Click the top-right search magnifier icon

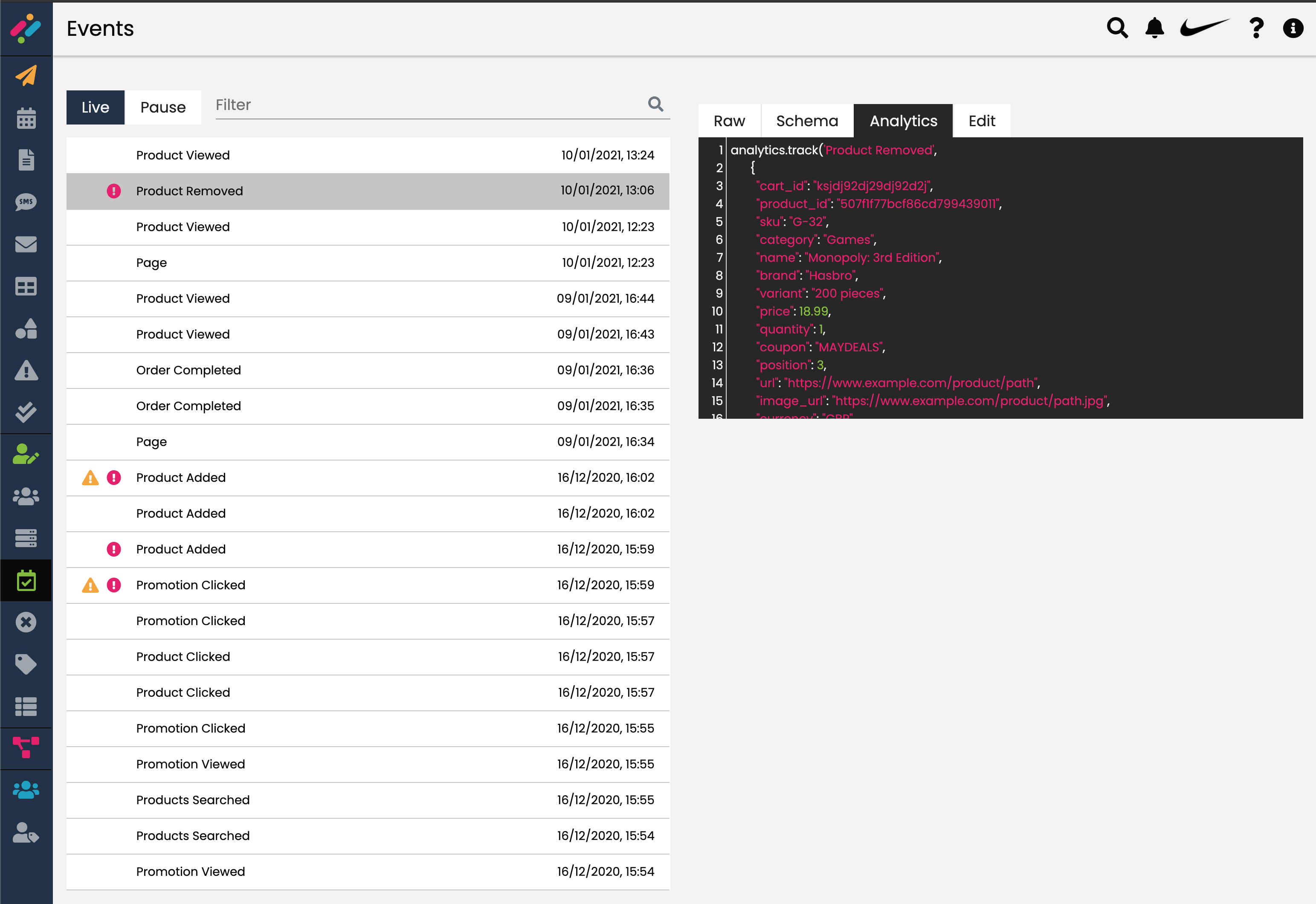(x=1117, y=28)
